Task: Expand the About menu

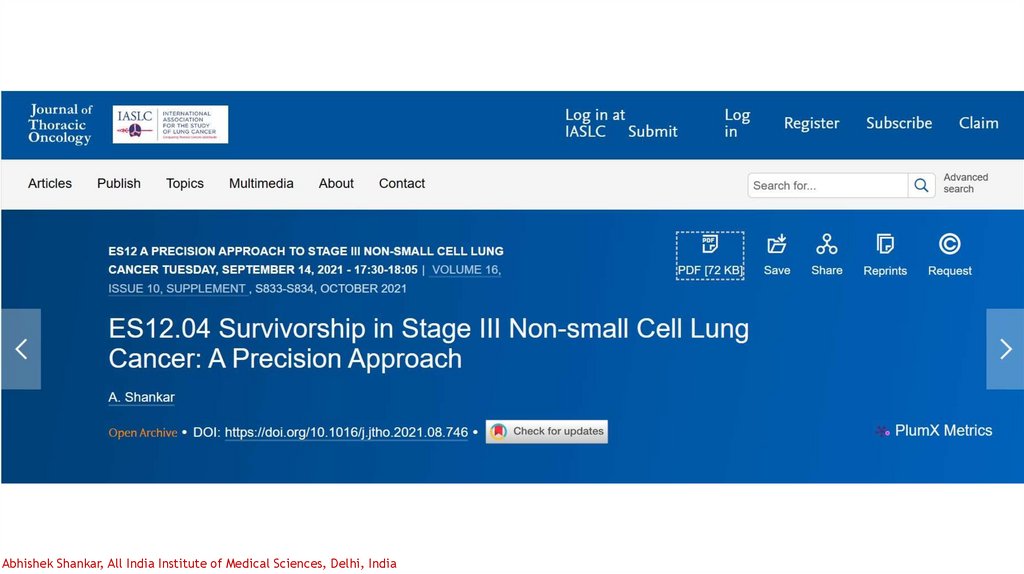Action: point(336,184)
